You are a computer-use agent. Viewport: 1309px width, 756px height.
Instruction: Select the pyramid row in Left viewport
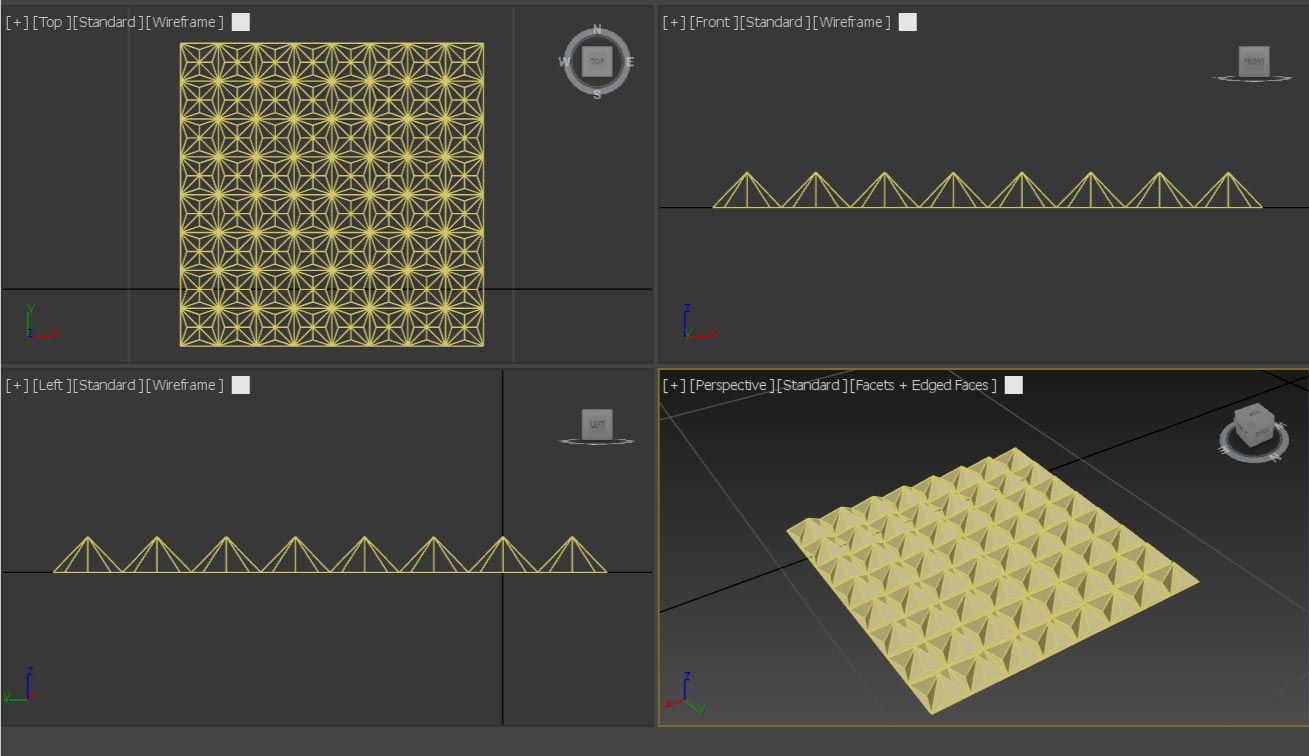coord(329,554)
